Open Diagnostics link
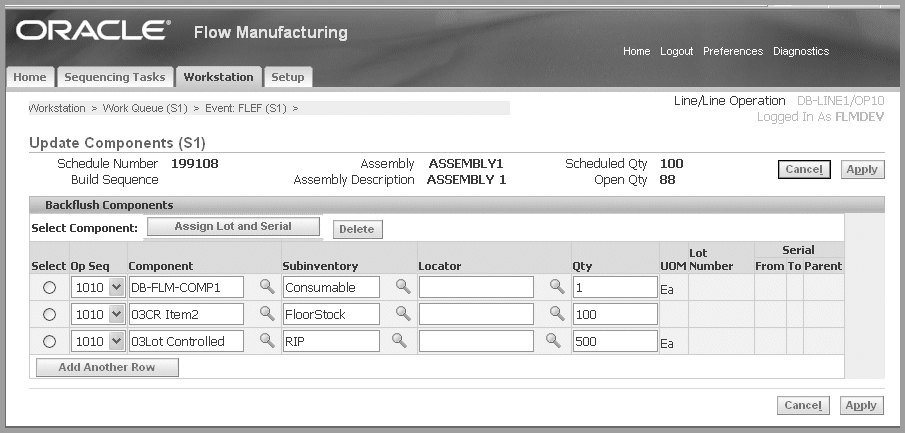 (x=801, y=51)
